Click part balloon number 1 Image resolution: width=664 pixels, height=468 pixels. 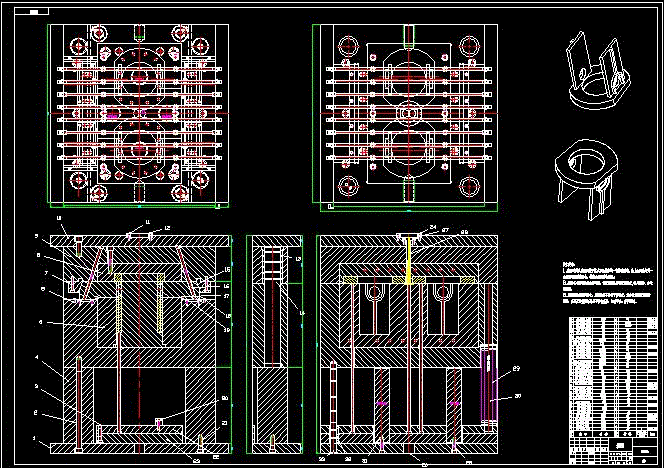(34, 438)
